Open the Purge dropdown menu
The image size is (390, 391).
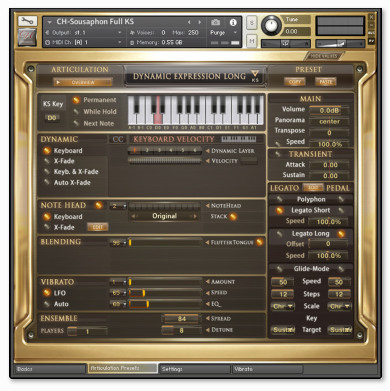point(223,33)
